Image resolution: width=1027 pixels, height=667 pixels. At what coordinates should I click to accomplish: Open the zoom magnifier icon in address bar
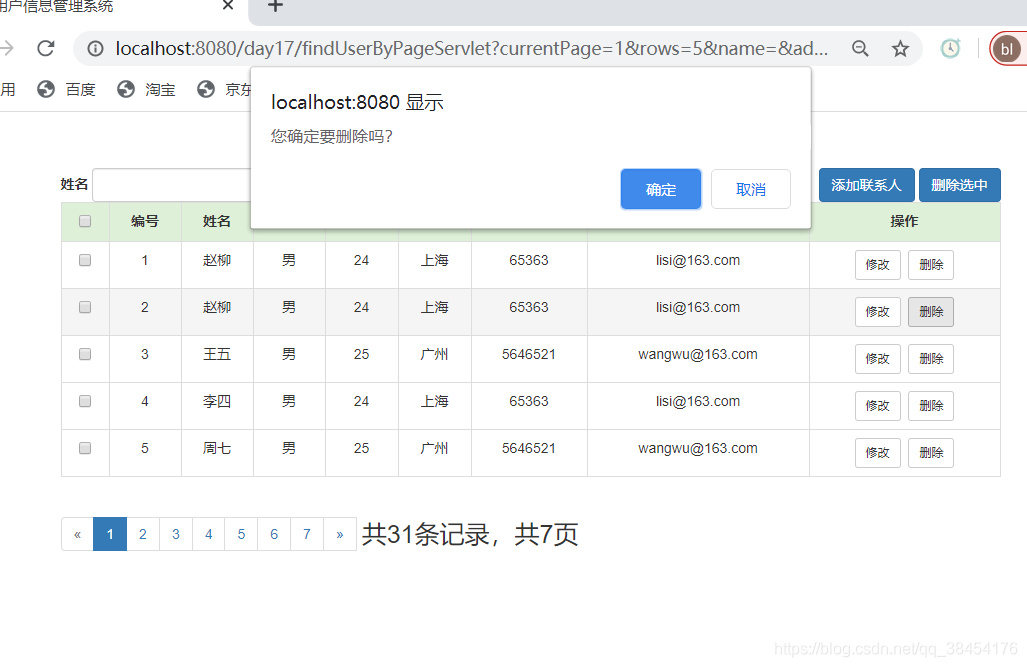pos(860,48)
